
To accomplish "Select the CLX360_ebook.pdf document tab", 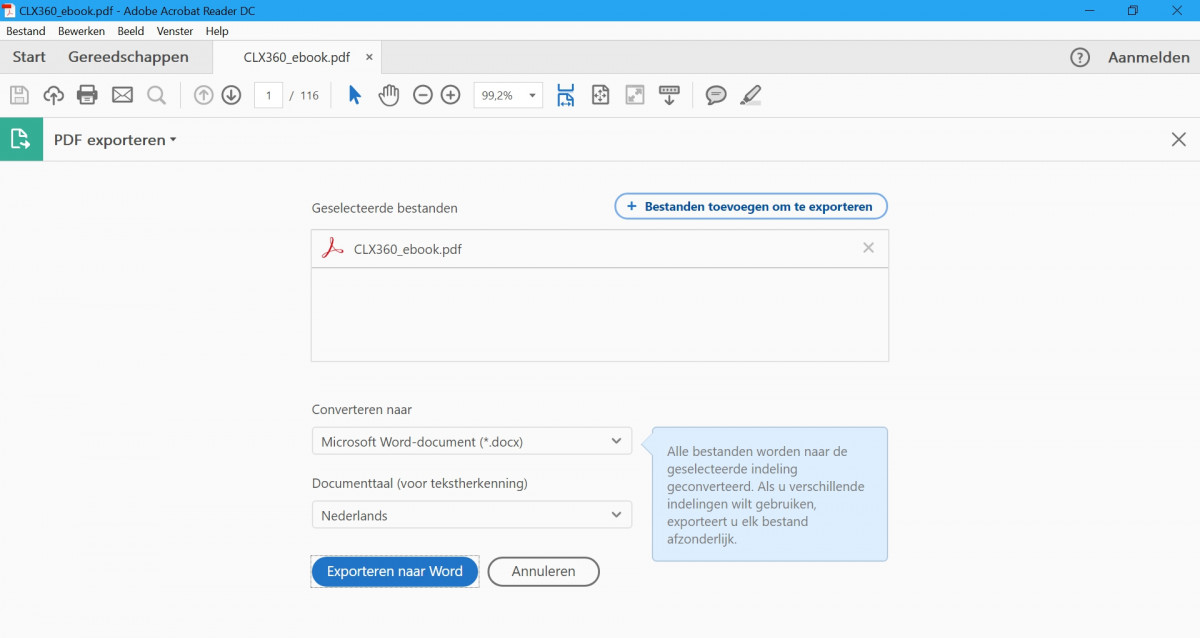I will tap(297, 57).
